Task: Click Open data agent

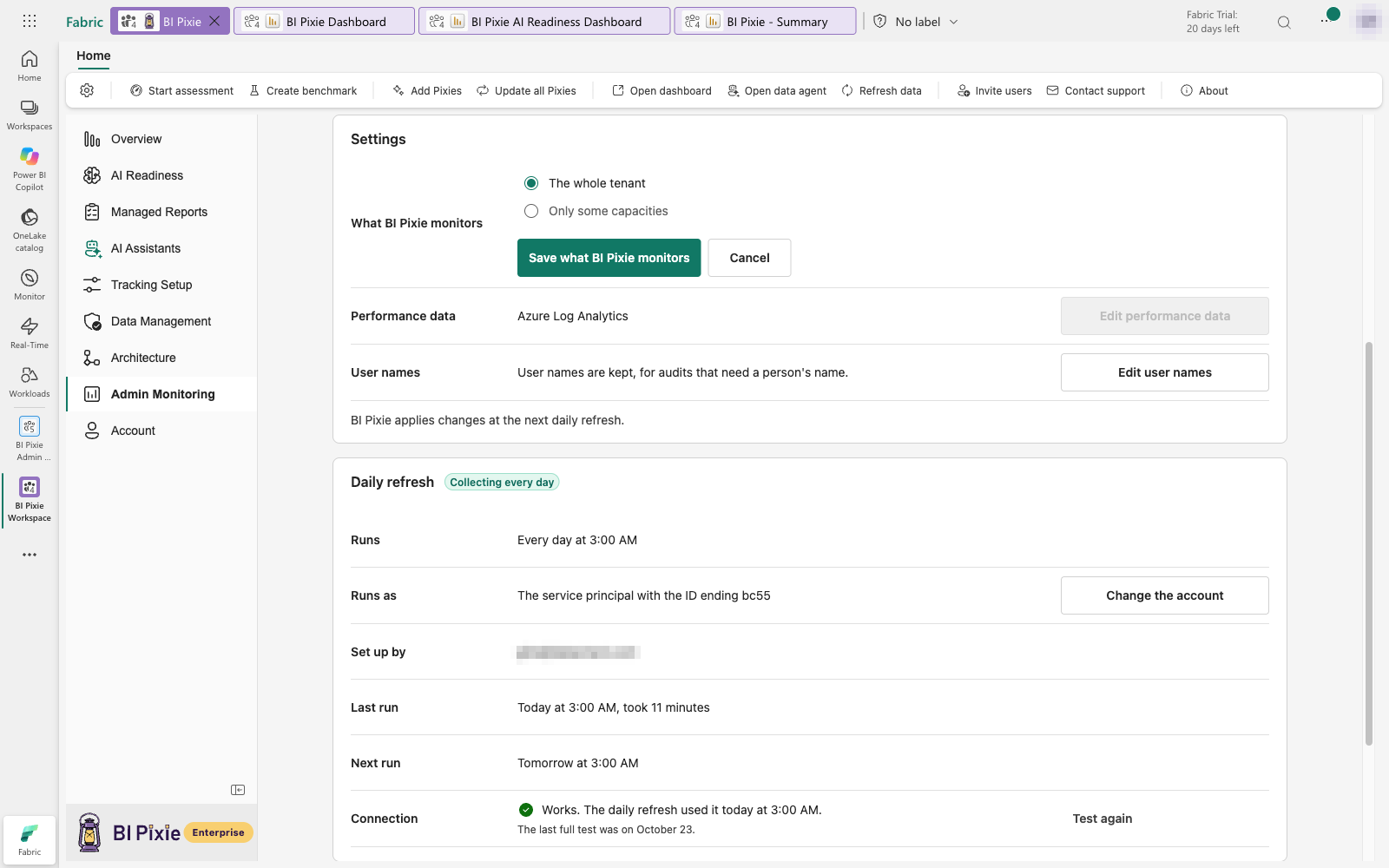Action: pos(777,90)
